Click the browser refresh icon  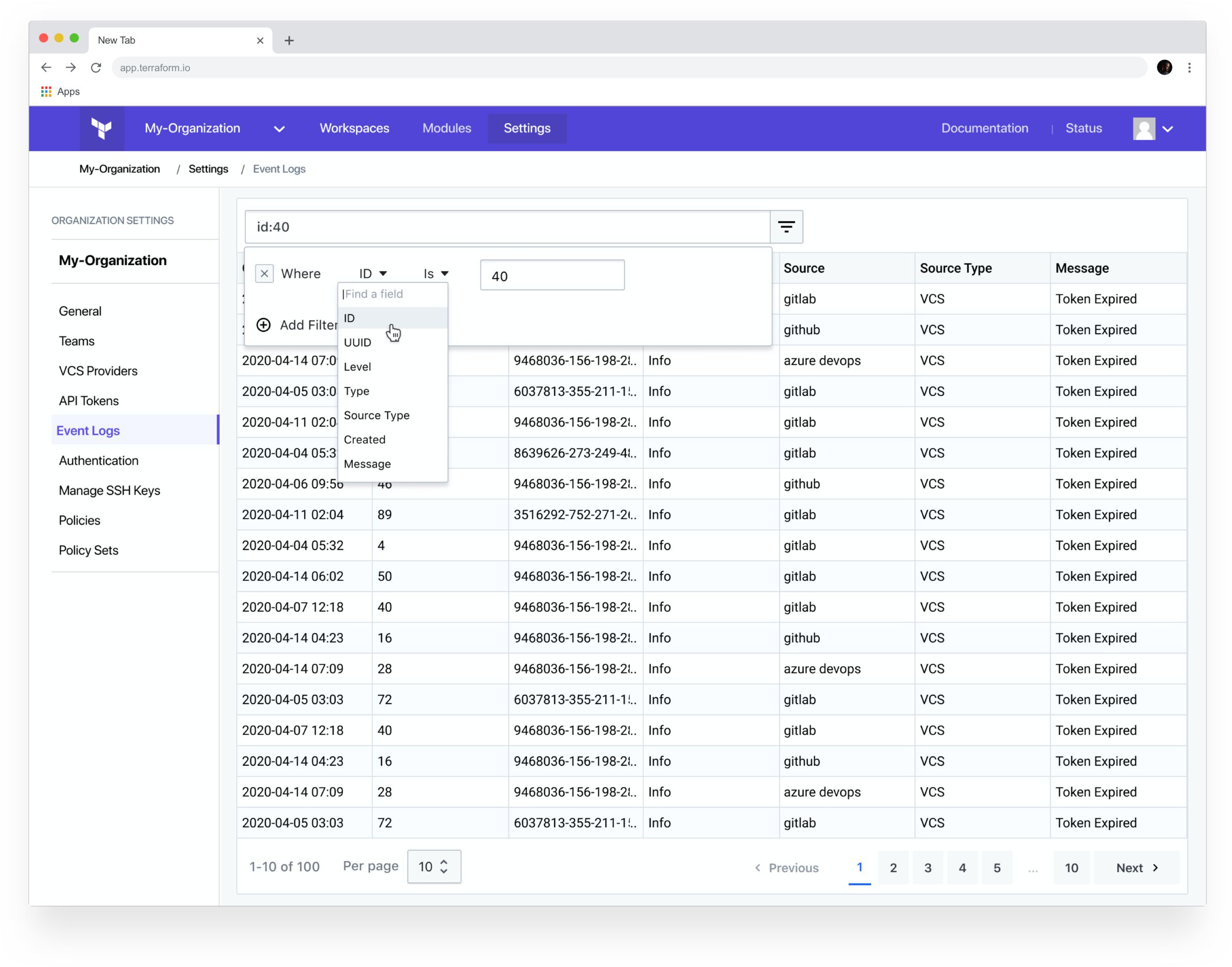coord(96,67)
